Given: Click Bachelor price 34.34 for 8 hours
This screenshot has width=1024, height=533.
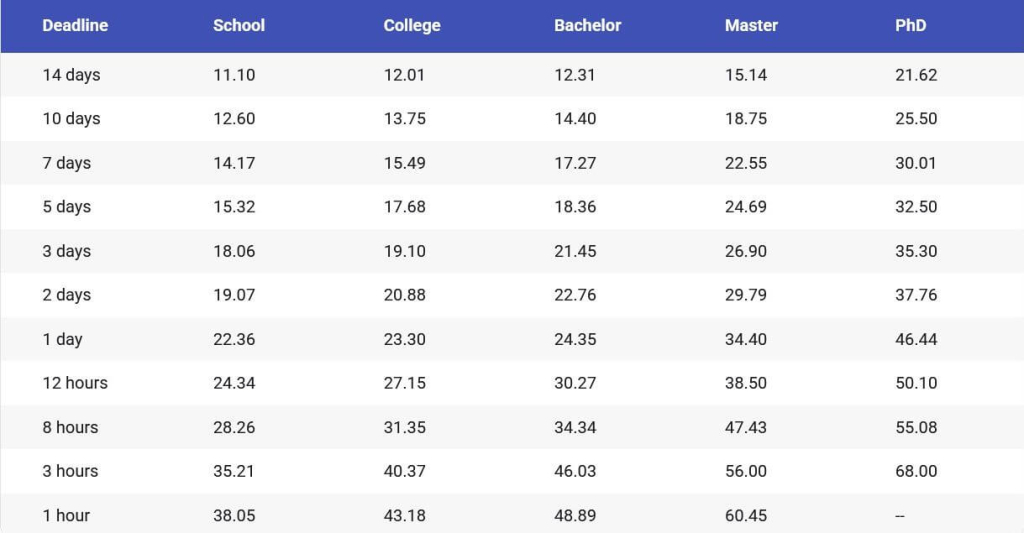Looking at the screenshot, I should tap(575, 427).
